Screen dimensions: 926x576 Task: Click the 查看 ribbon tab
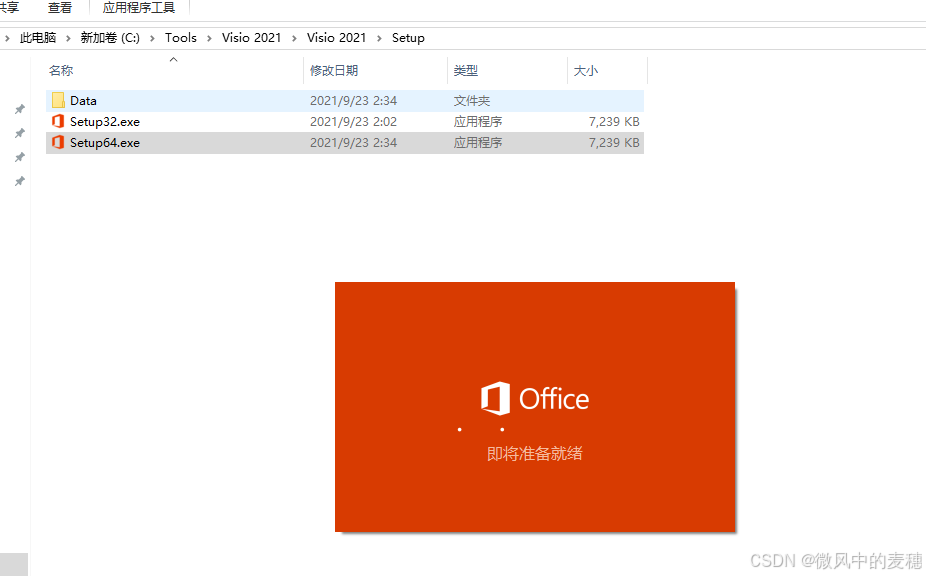pyautogui.click(x=60, y=8)
